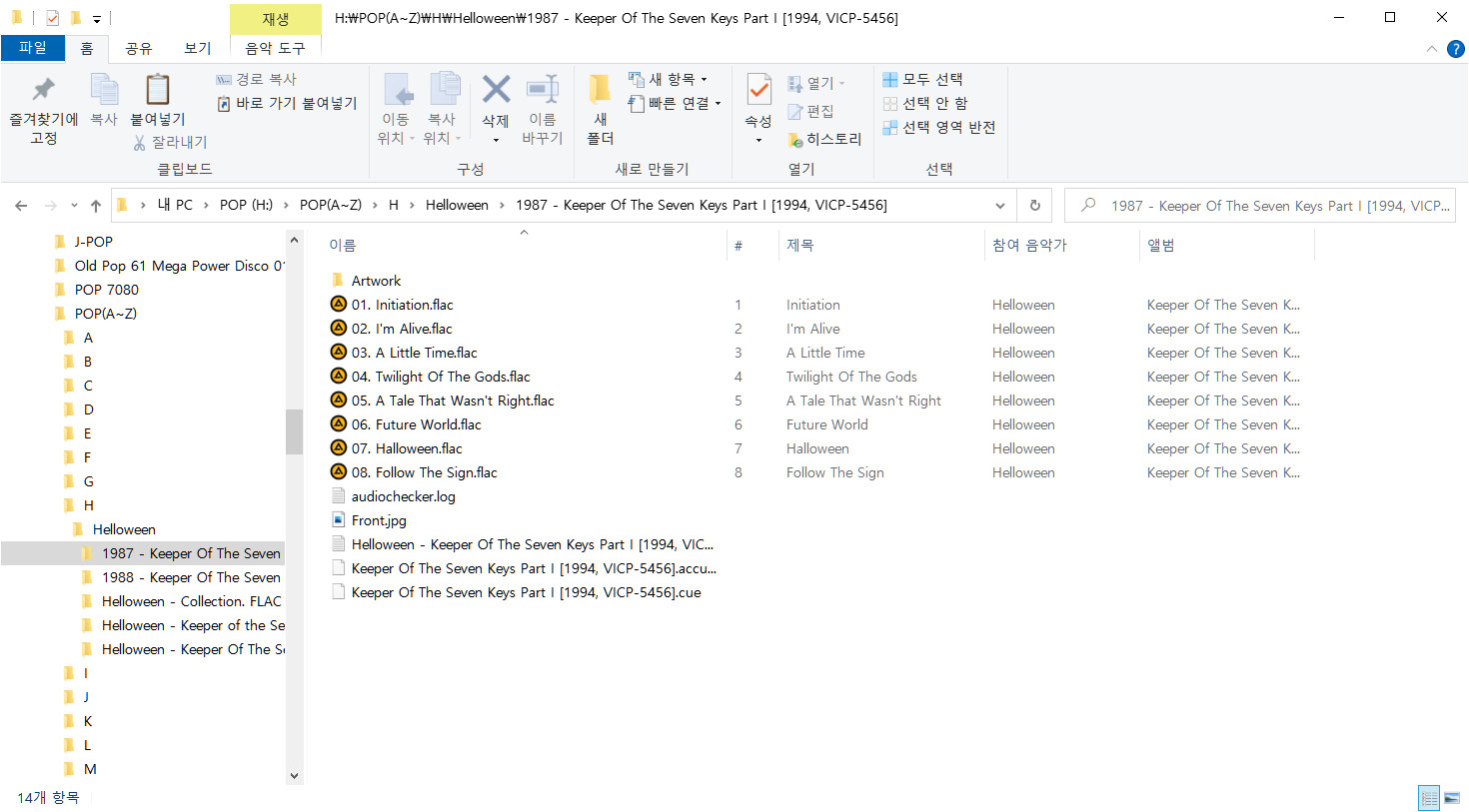Open the Help question mark icon
The width and height of the screenshot is (1469, 812).
(1456, 48)
